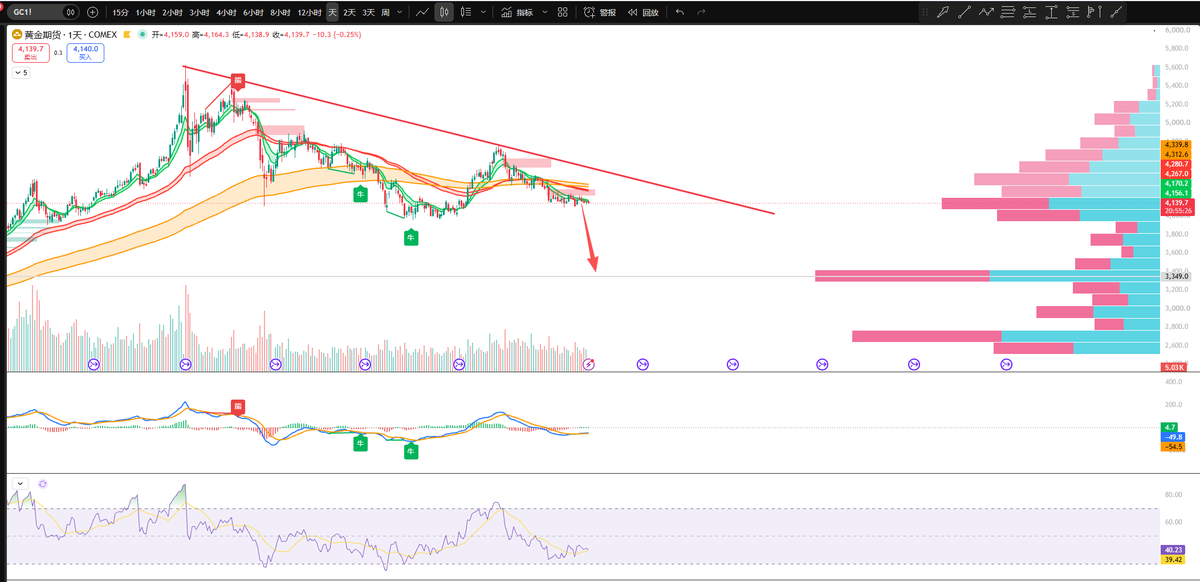Click the green 4,170.2 price label
The height and width of the screenshot is (582, 1200).
[x=1174, y=184]
